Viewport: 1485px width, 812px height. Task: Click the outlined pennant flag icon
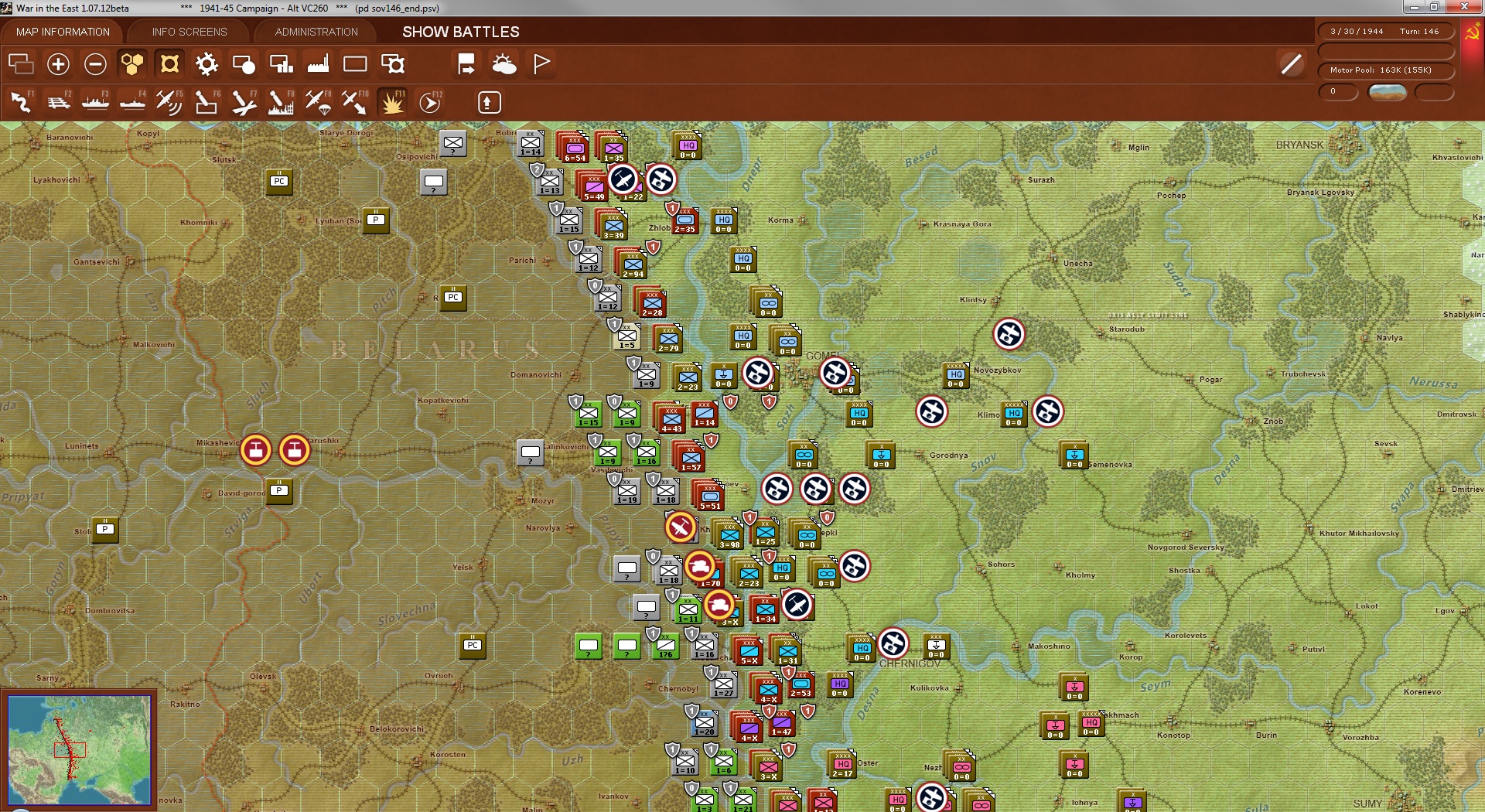tap(541, 64)
